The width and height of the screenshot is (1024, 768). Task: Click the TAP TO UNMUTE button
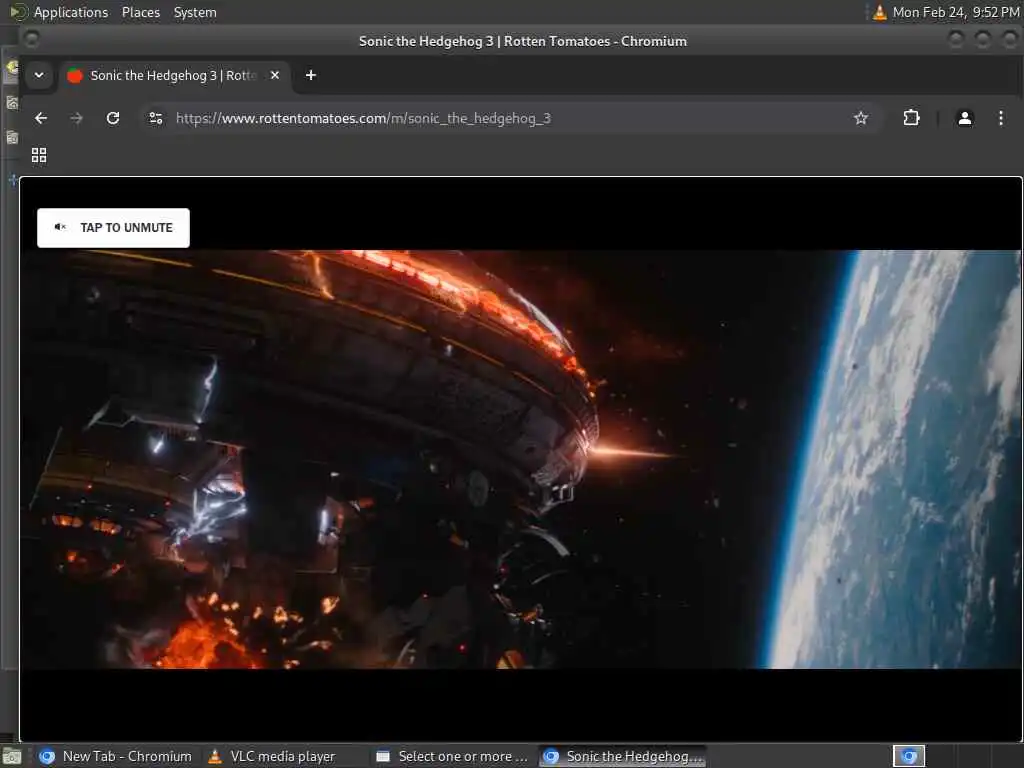tap(113, 227)
